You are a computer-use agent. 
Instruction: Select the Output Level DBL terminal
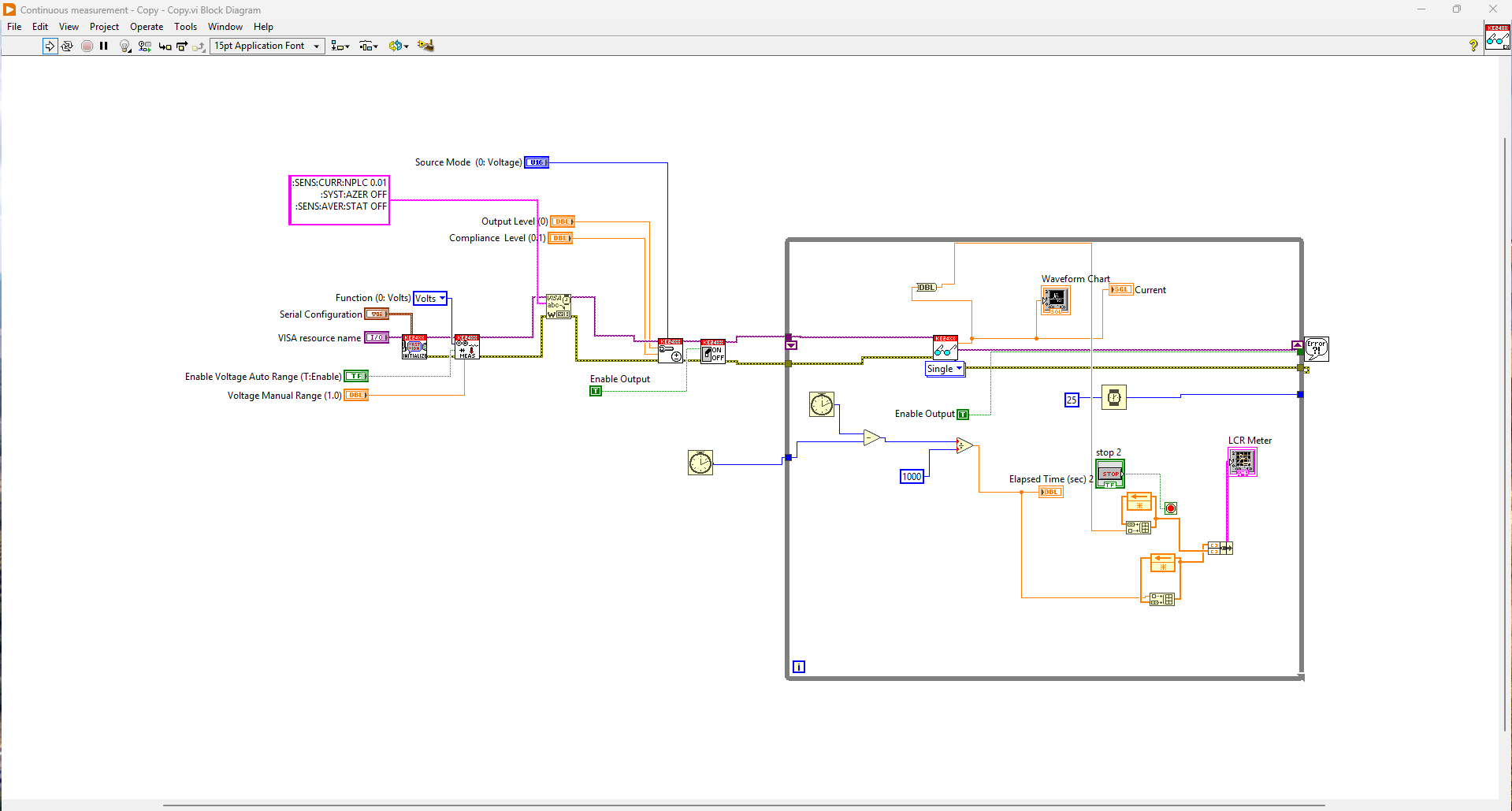pos(562,221)
